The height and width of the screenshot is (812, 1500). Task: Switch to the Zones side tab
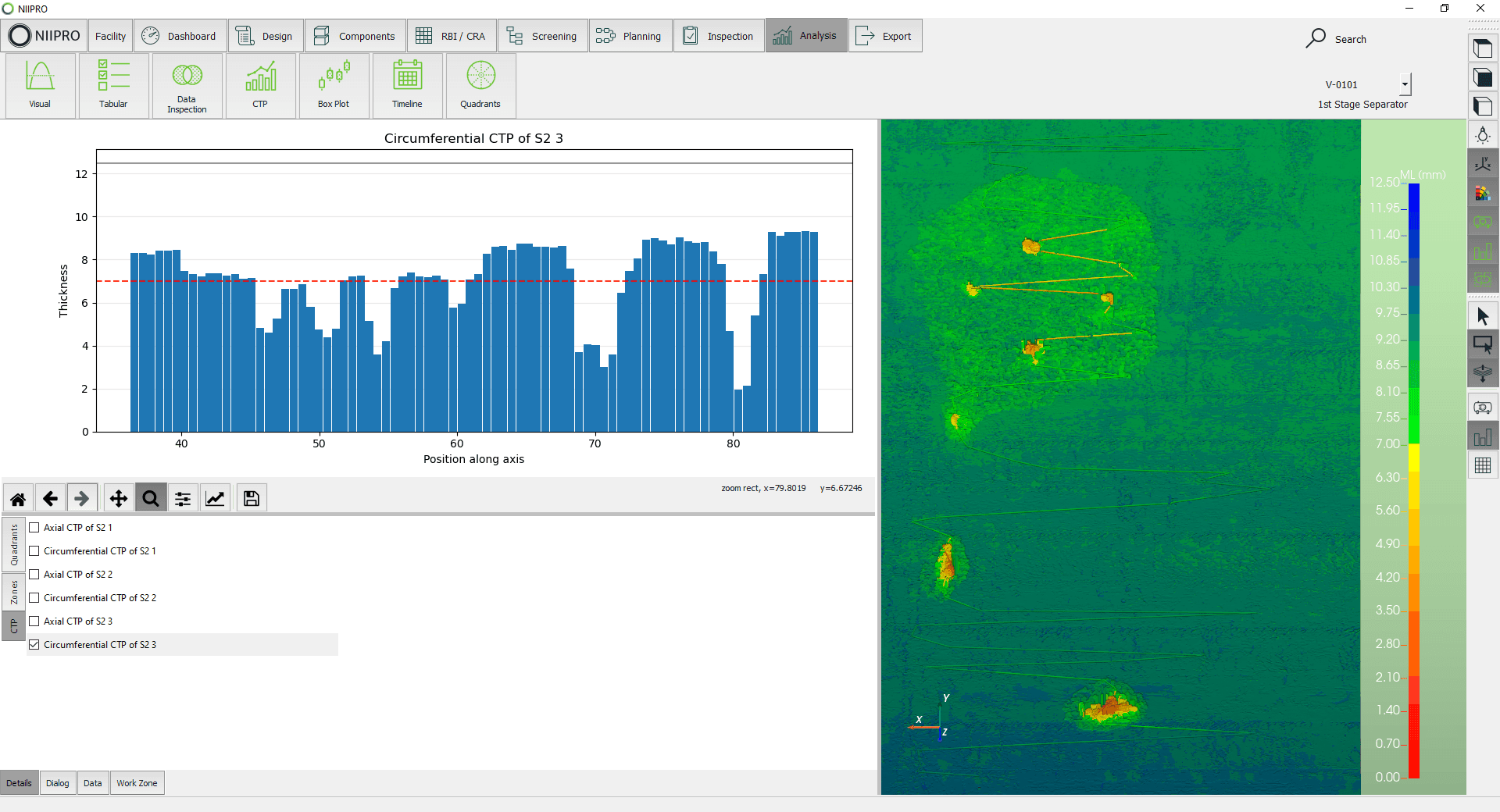[14, 593]
